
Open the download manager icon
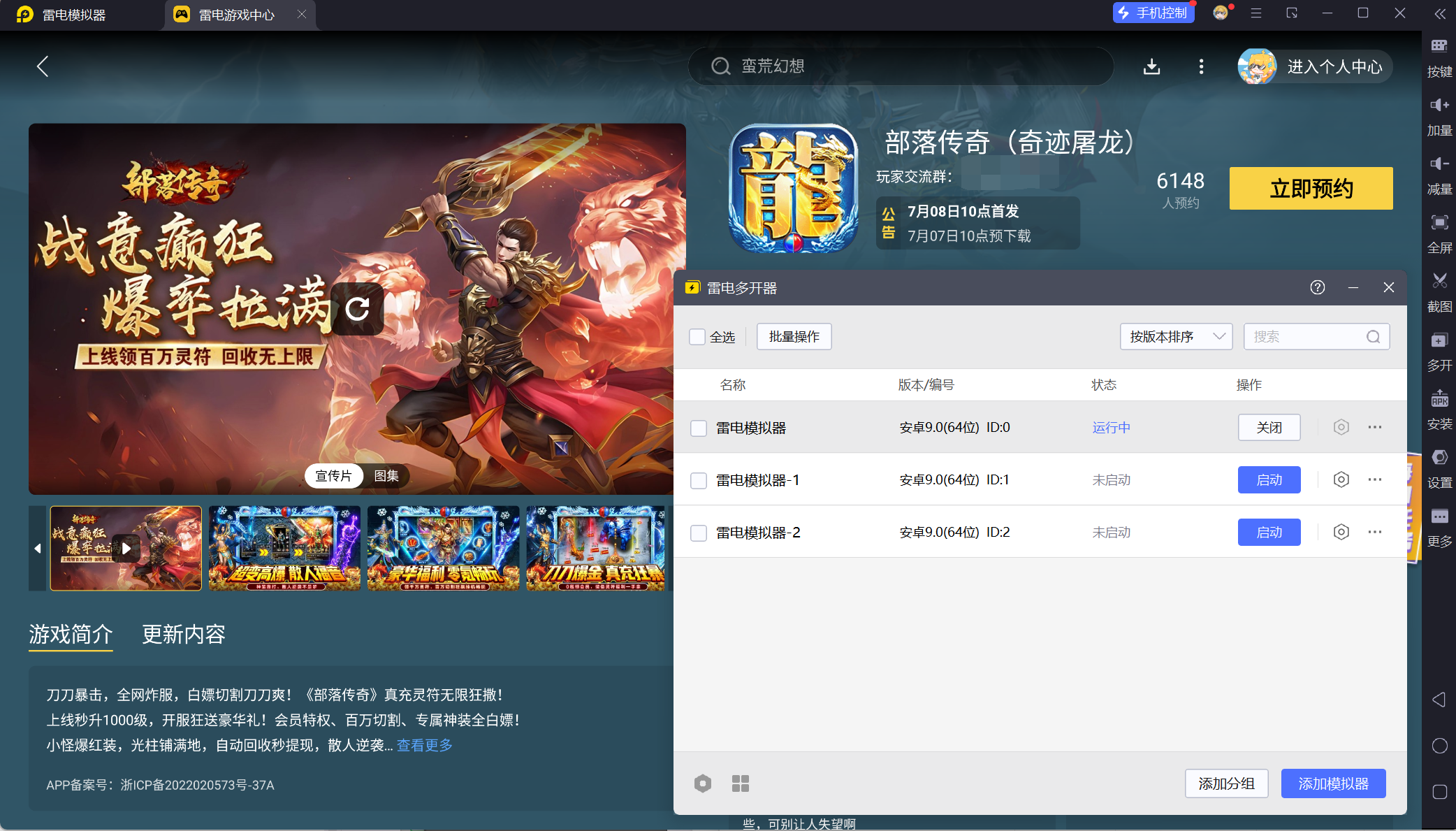(1151, 66)
